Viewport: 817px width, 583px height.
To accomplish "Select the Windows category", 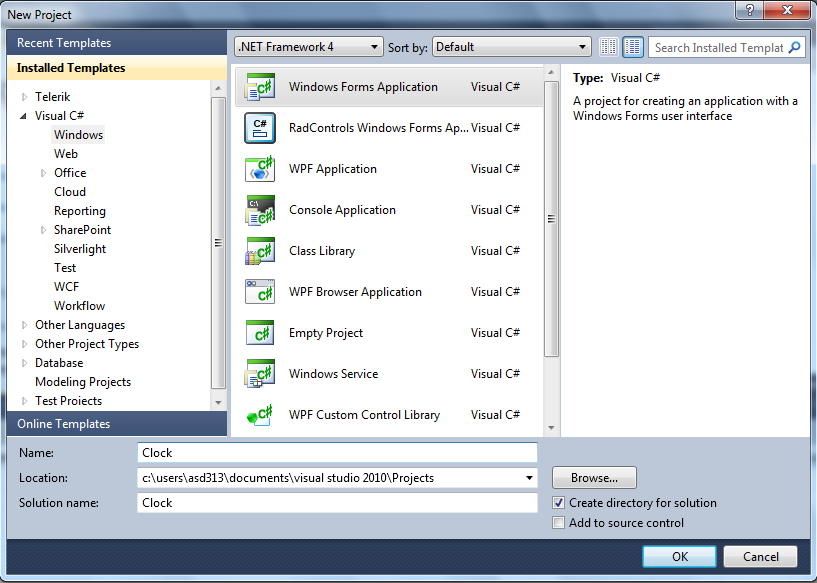I will coord(78,135).
